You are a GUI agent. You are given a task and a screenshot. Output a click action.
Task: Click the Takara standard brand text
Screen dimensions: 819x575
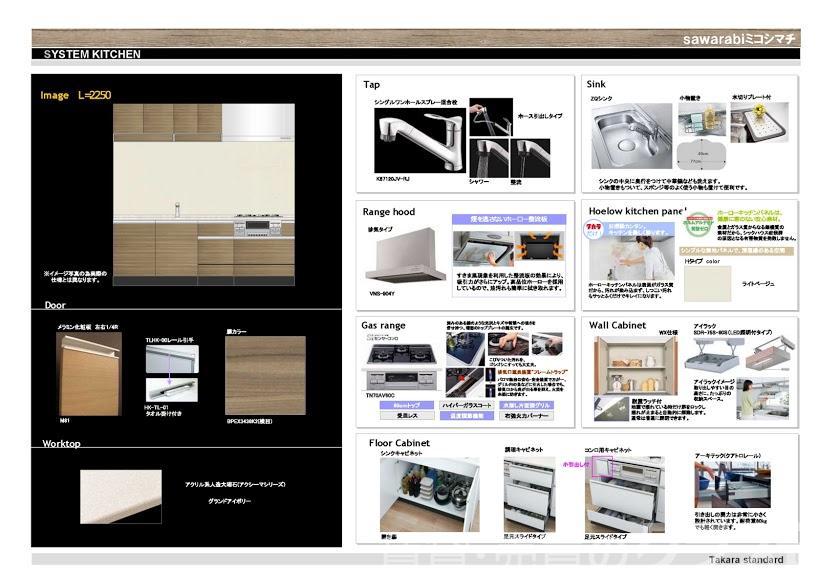point(746,560)
